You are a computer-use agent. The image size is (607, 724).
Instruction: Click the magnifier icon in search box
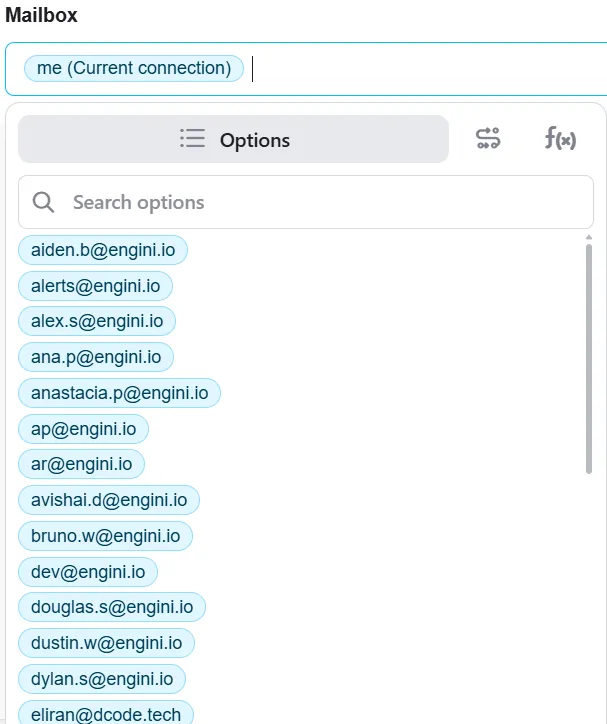(x=43, y=202)
